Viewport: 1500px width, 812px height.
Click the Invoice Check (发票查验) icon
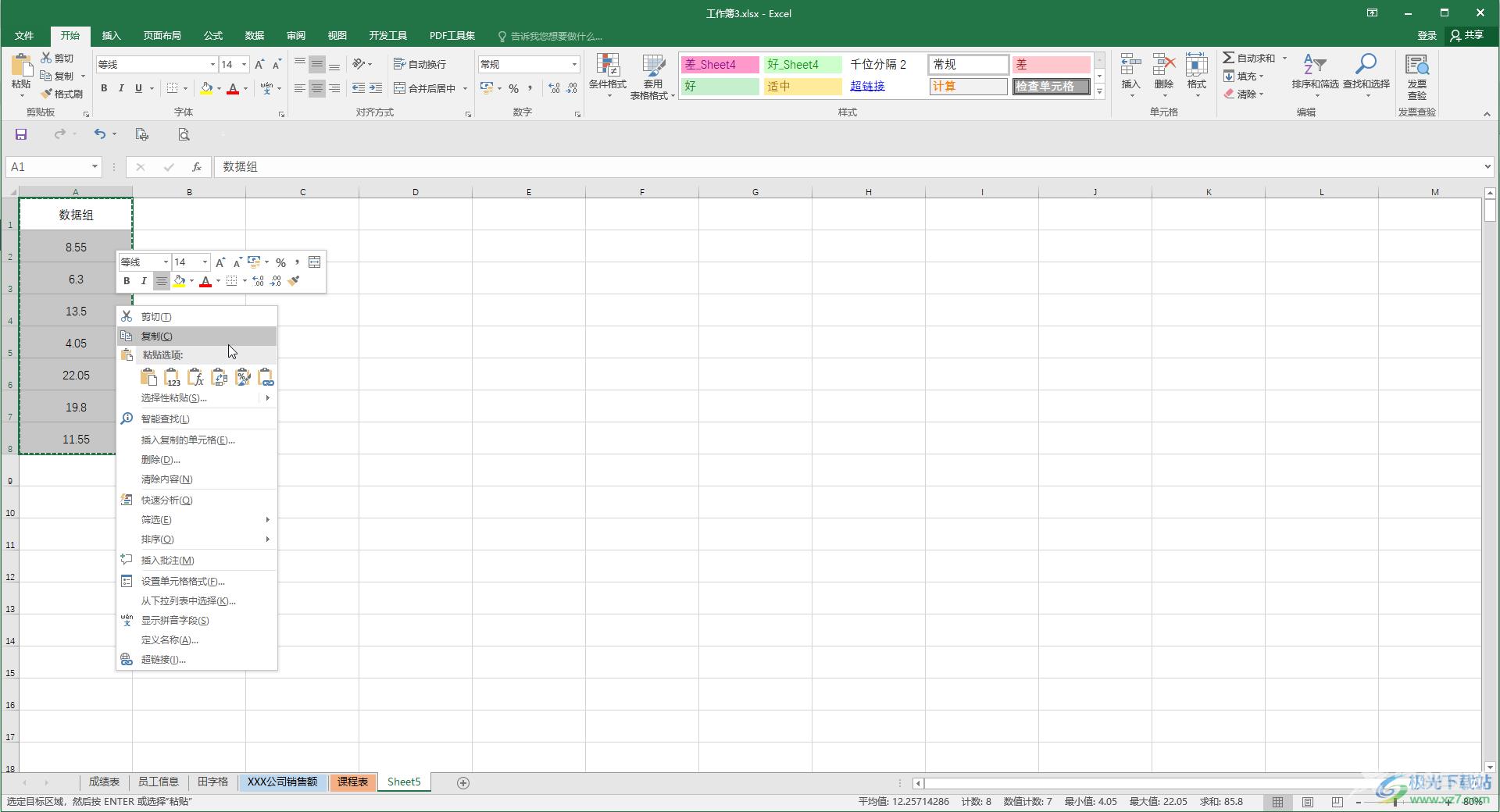pyautogui.click(x=1416, y=65)
